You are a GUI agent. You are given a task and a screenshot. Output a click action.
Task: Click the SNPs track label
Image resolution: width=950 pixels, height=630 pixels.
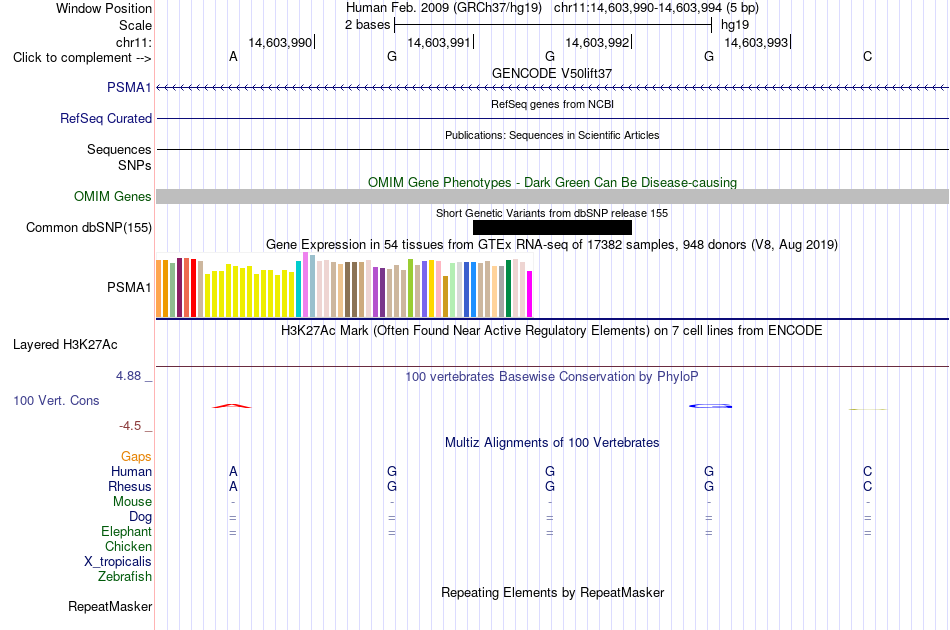(x=135, y=165)
